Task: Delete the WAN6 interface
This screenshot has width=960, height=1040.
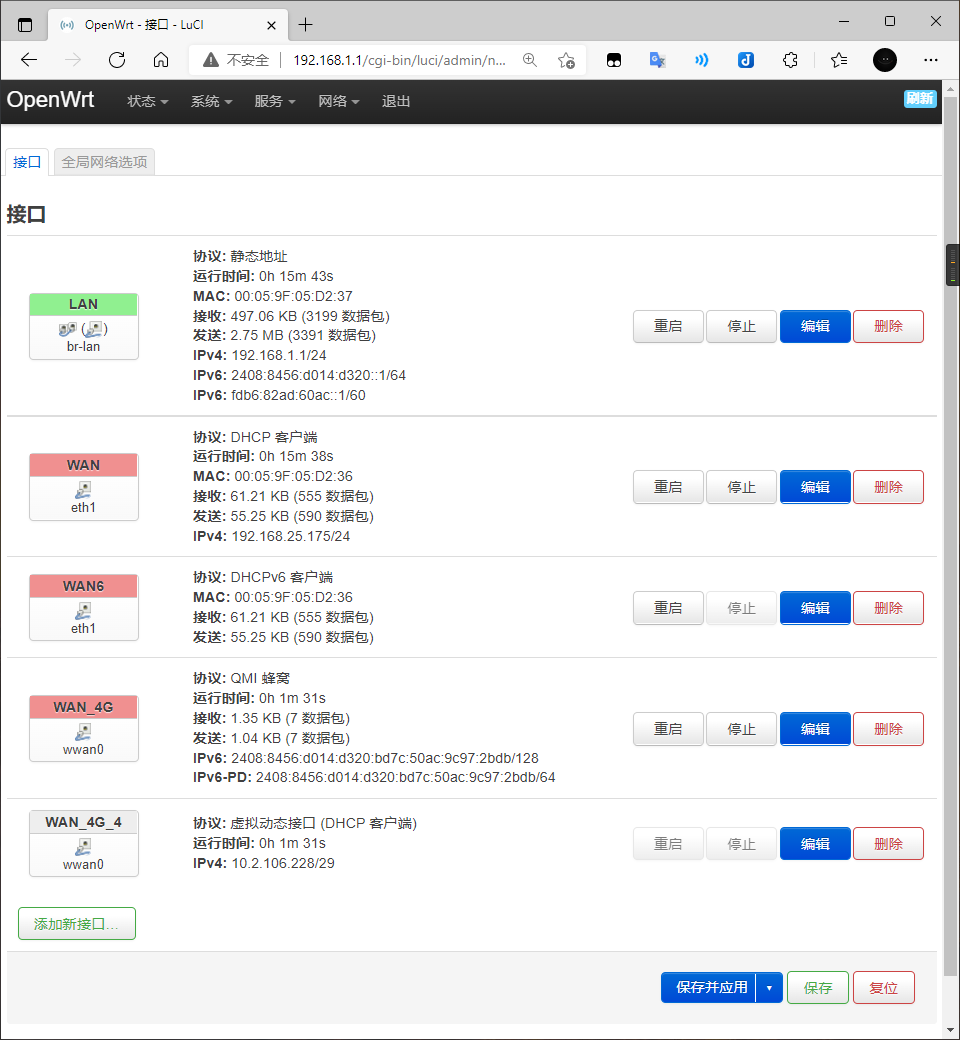Action: [x=888, y=608]
